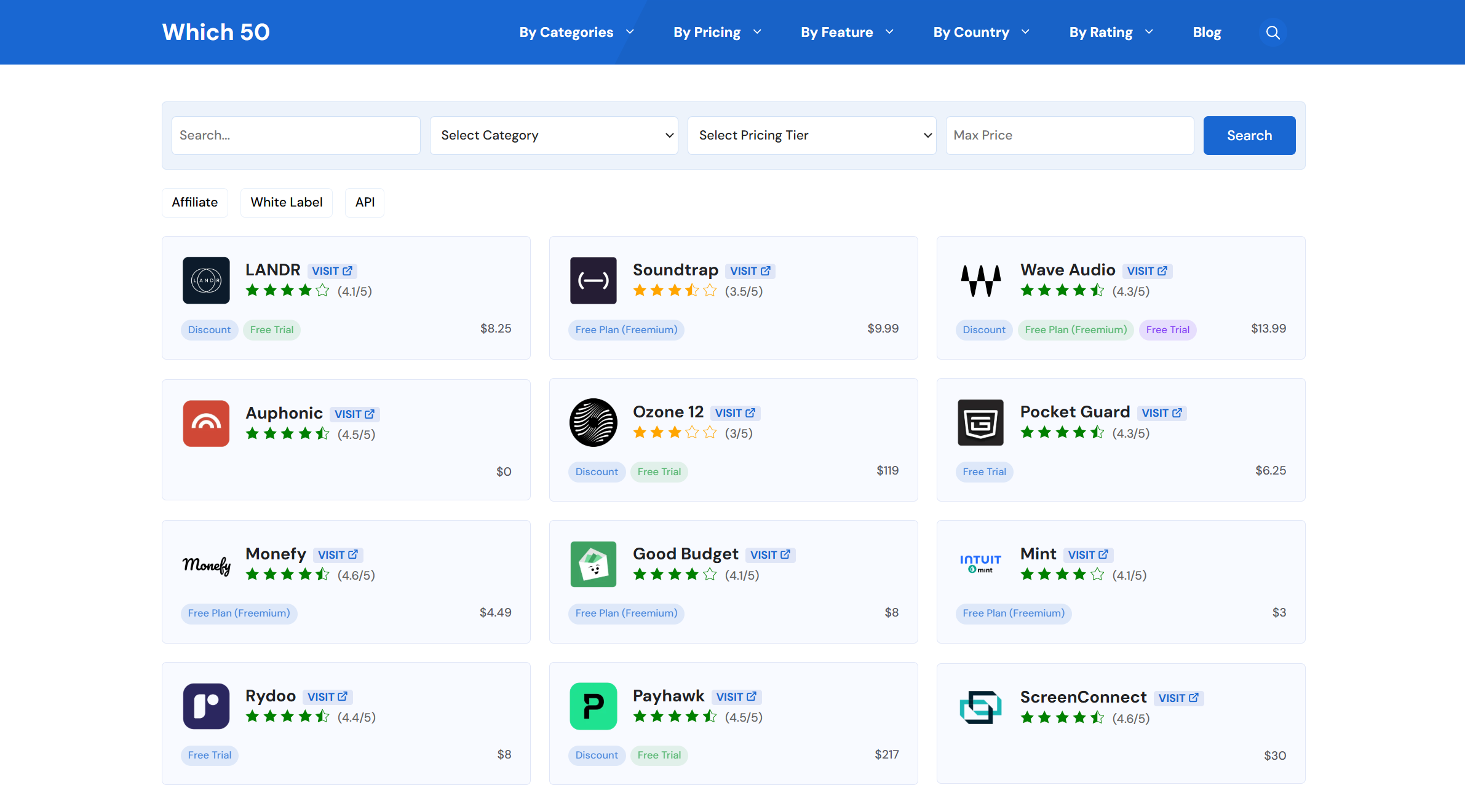Open the Mint title link

1038,554
